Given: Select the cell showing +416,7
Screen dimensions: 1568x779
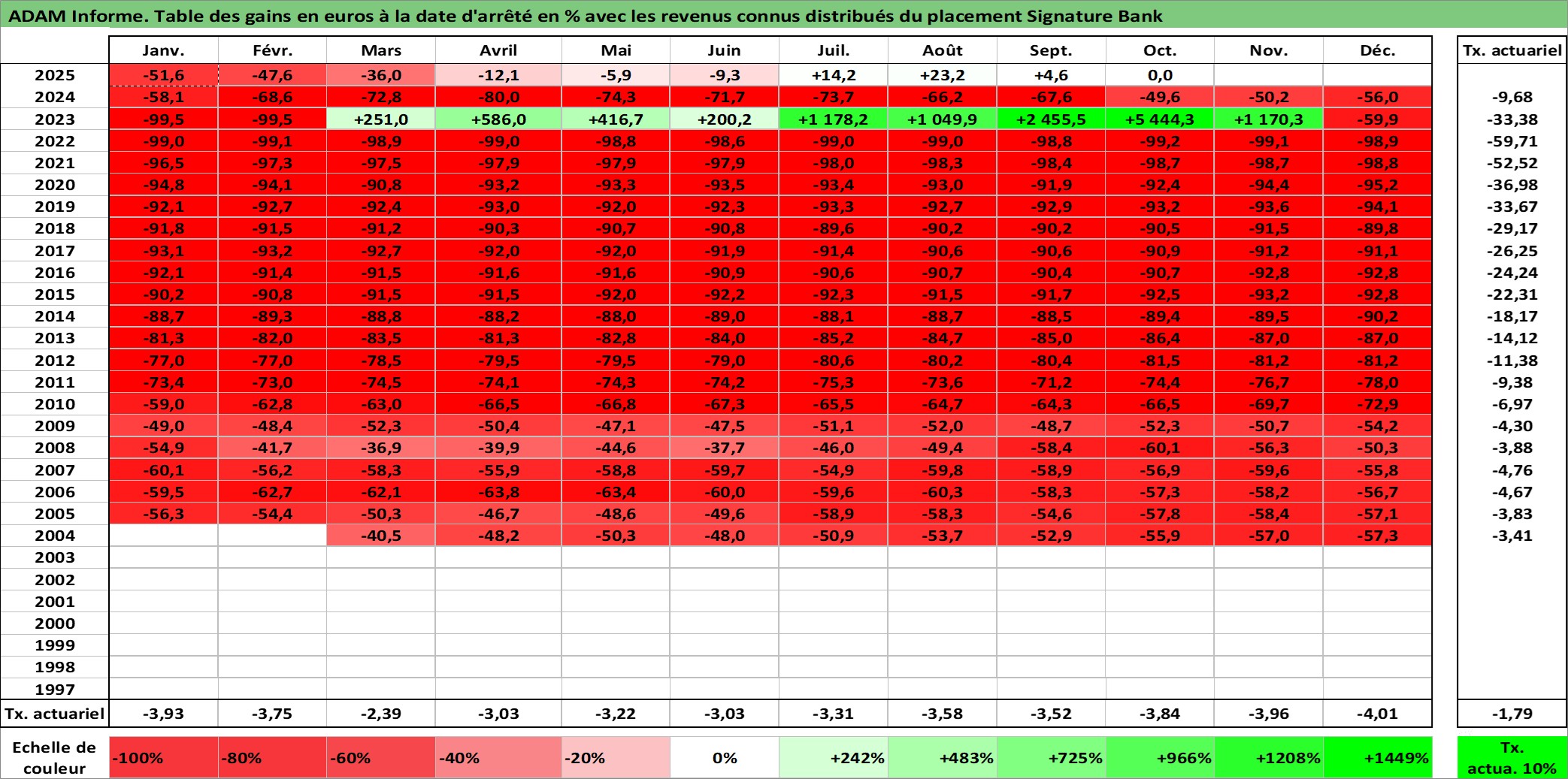Looking at the screenshot, I should (616, 119).
